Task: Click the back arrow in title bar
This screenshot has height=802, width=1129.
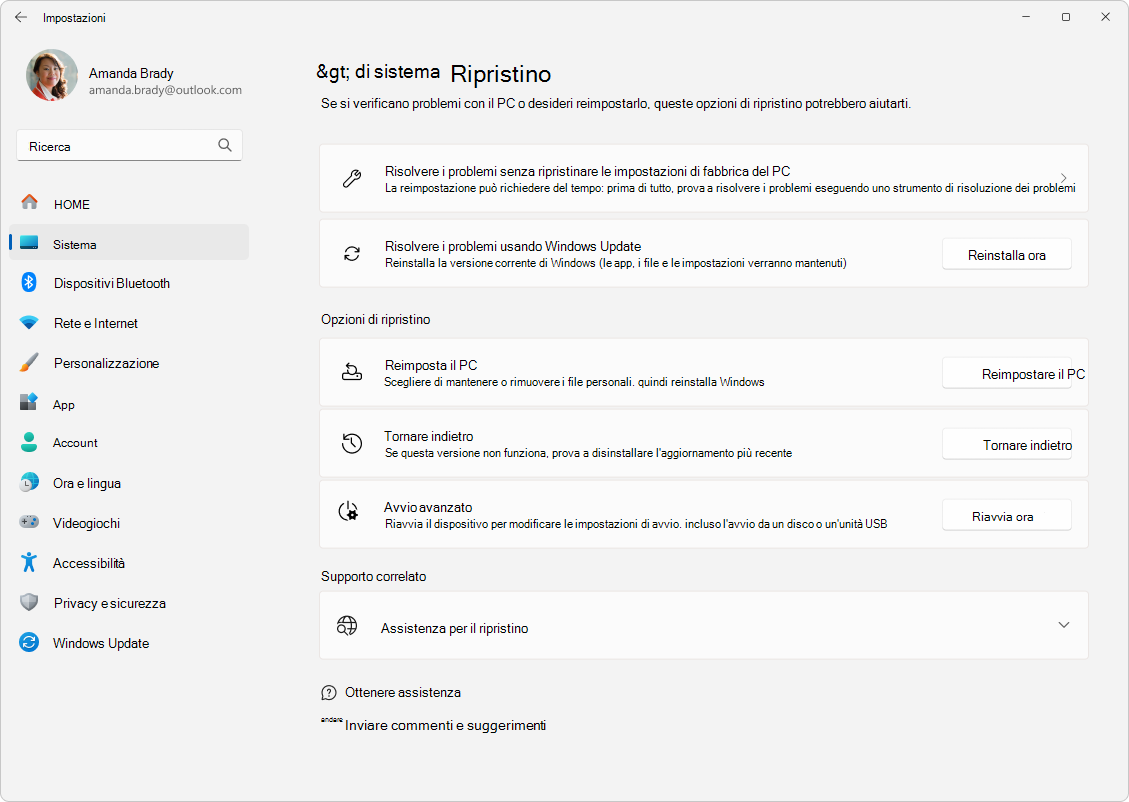Action: coord(21,17)
